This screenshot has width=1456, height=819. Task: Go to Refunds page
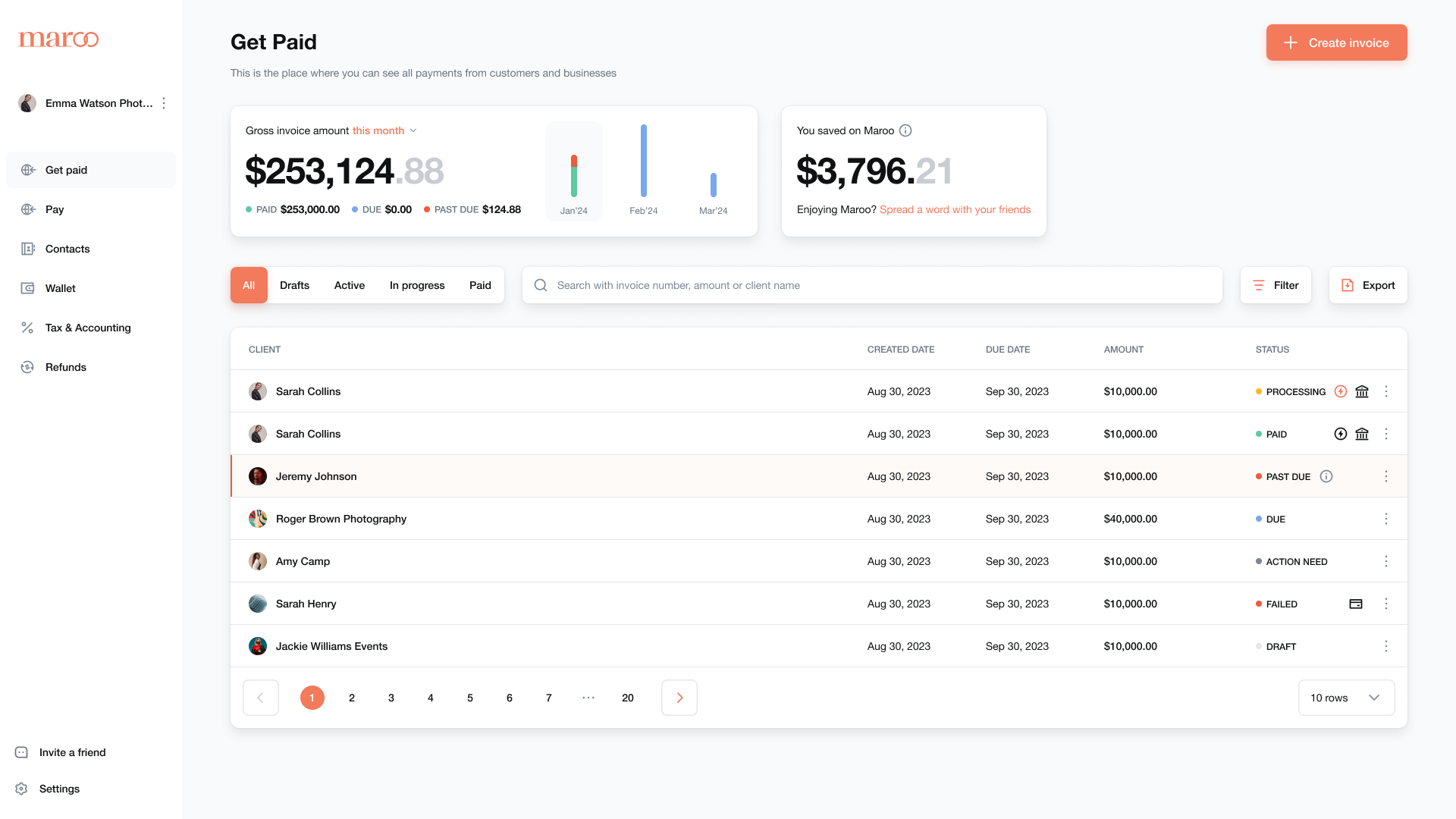pos(91,367)
